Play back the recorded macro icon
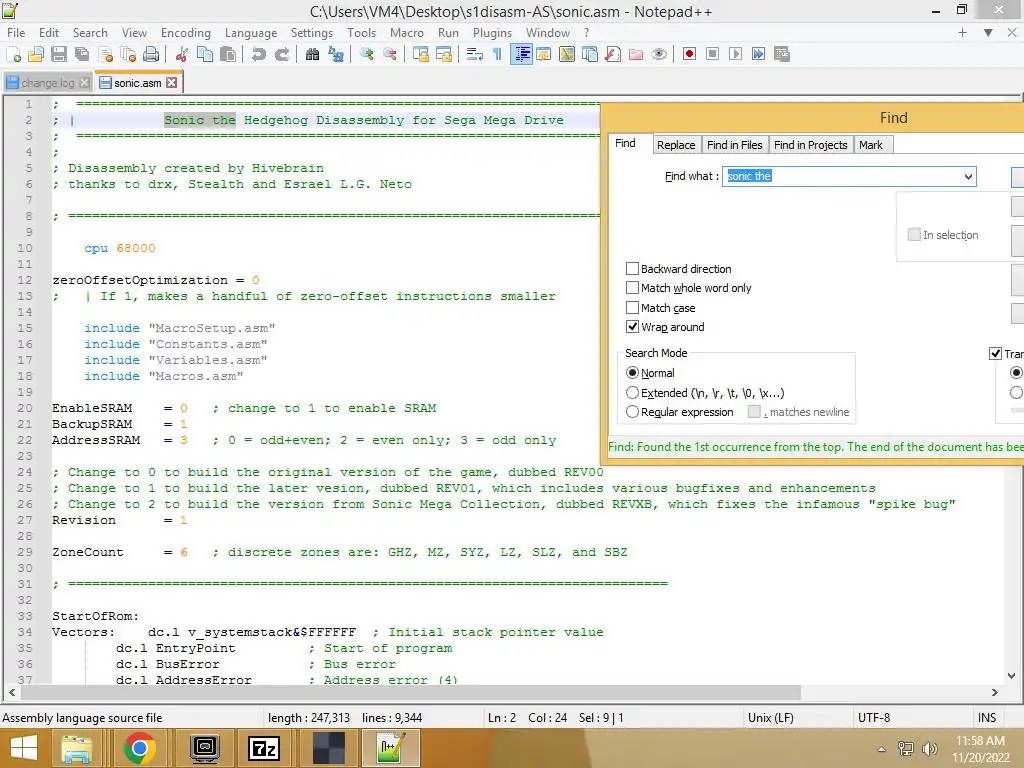Viewport: 1024px width, 768px height. click(735, 54)
